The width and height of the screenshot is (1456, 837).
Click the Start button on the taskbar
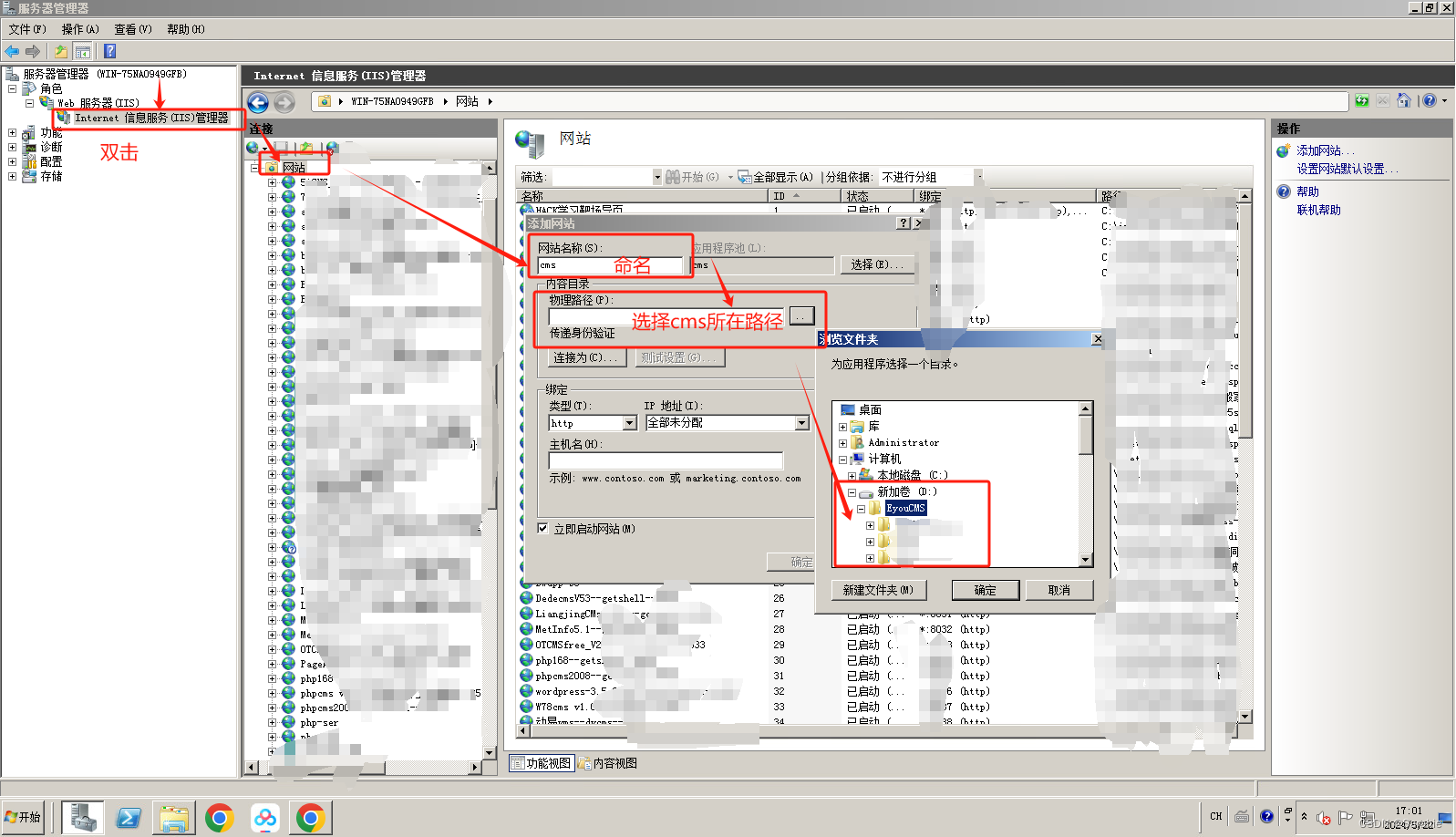point(23,817)
